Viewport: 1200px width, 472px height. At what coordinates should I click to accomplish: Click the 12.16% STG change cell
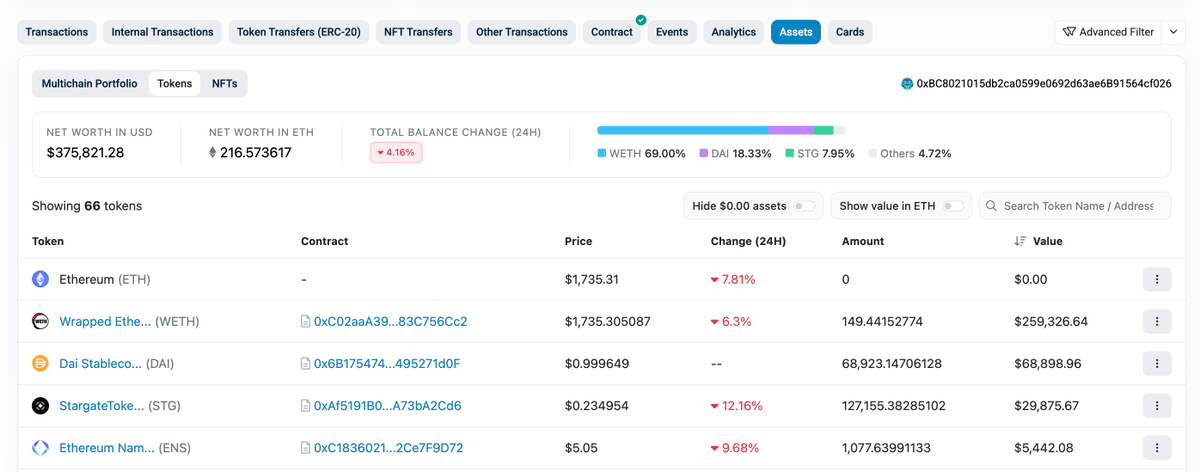736,406
